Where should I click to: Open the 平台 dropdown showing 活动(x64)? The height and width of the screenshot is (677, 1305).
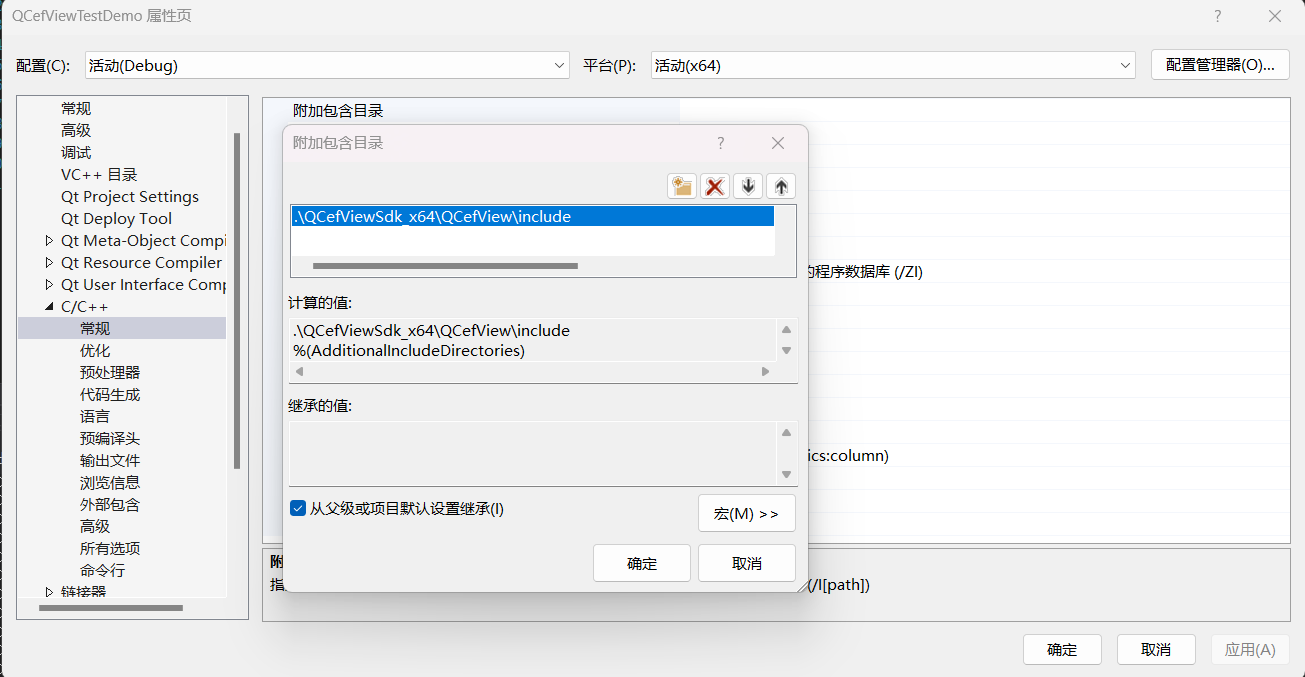point(893,65)
